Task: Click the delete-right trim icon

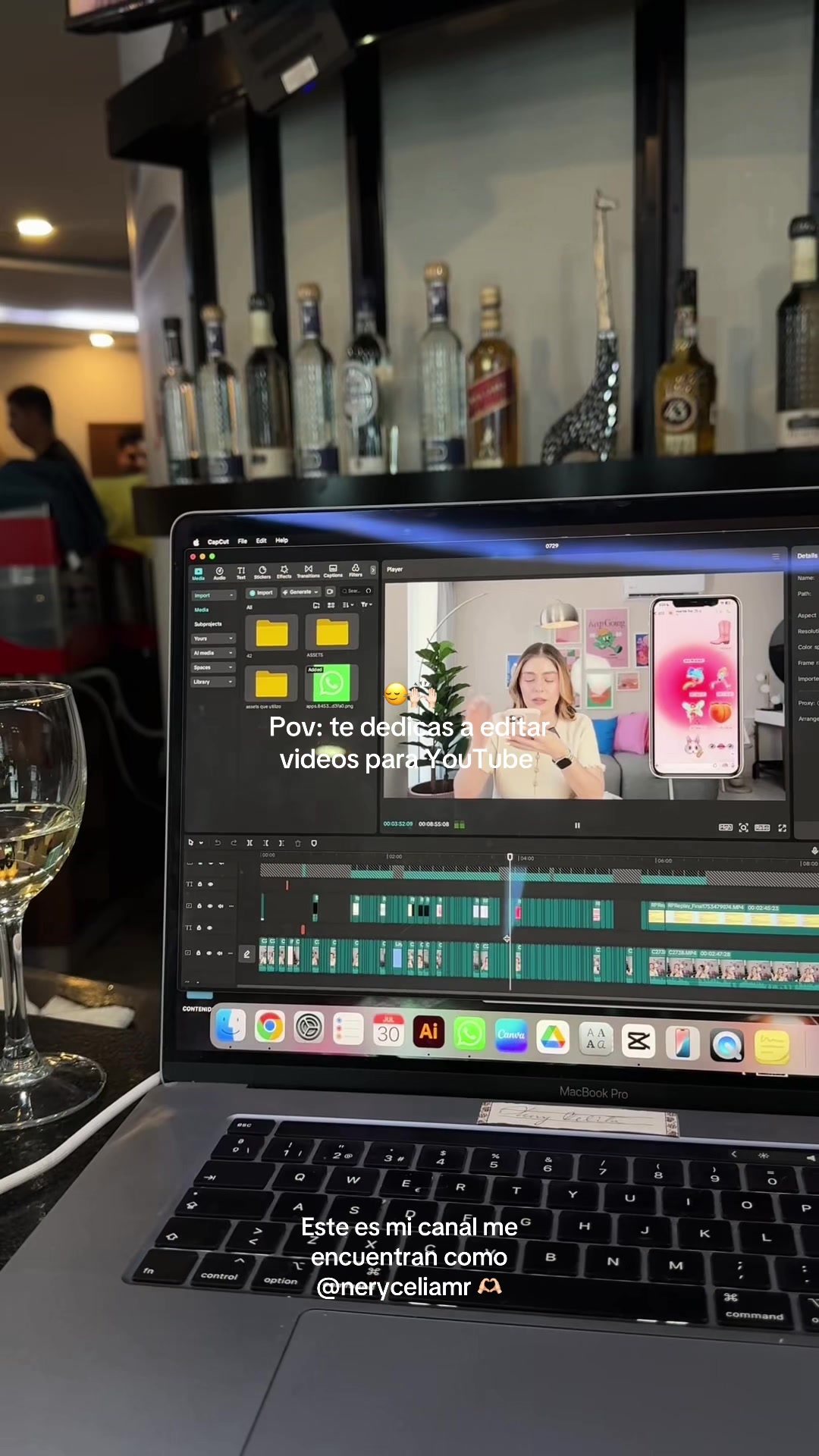Action: [x=281, y=843]
